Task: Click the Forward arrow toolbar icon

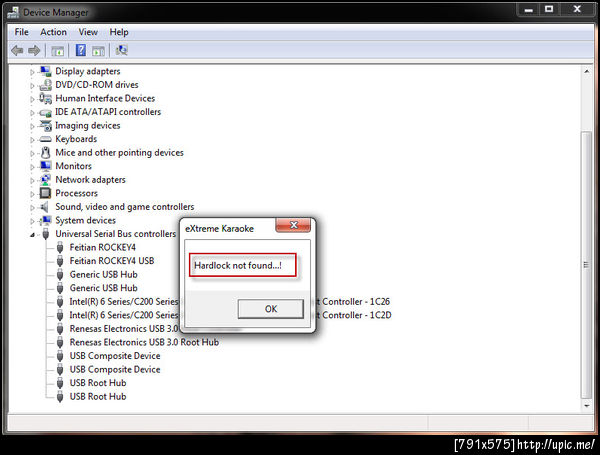Action: coord(34,50)
